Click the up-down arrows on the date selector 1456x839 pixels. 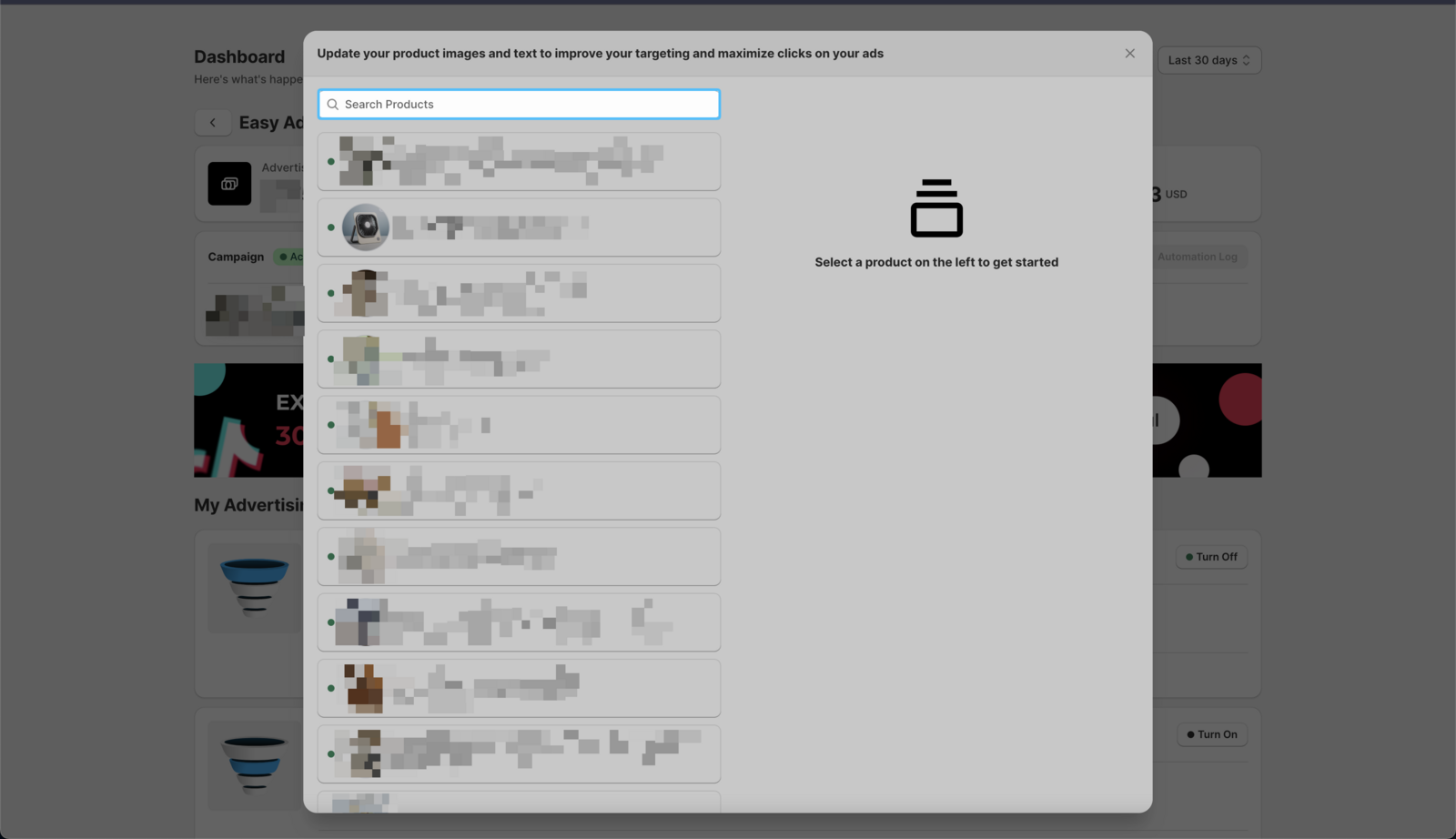[x=1246, y=60]
